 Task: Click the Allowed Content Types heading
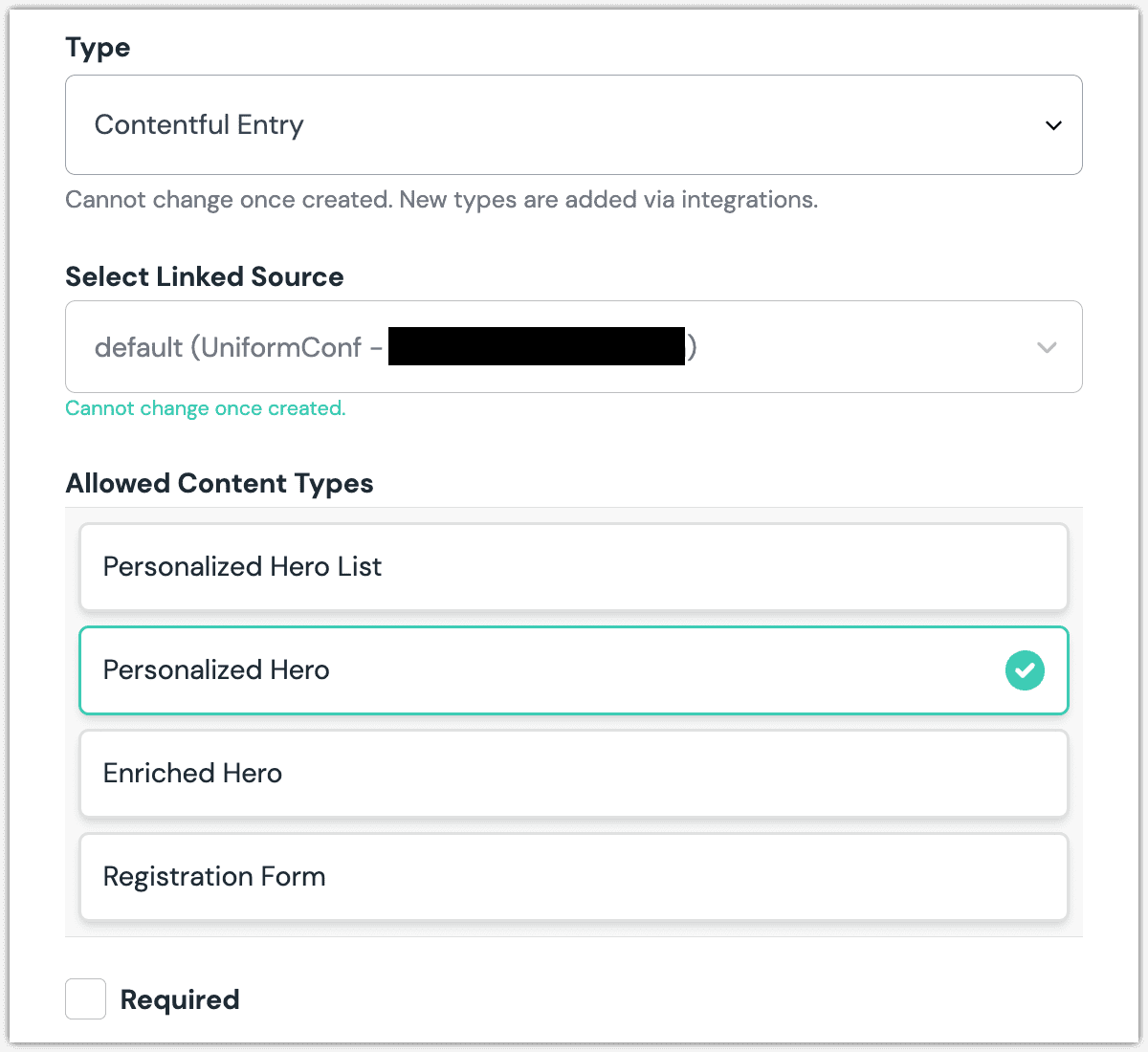[x=219, y=483]
